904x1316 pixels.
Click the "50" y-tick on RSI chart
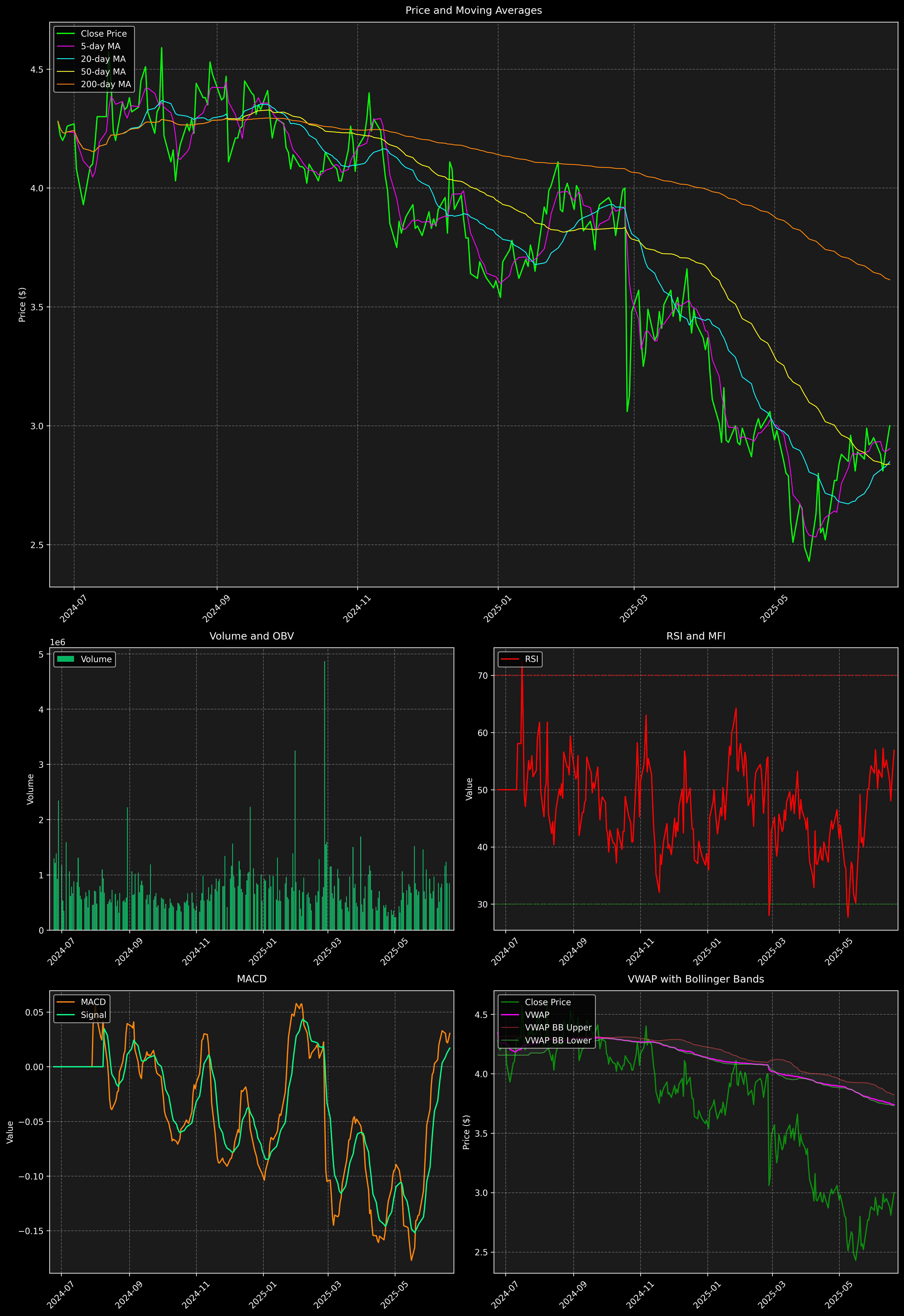coord(483,790)
